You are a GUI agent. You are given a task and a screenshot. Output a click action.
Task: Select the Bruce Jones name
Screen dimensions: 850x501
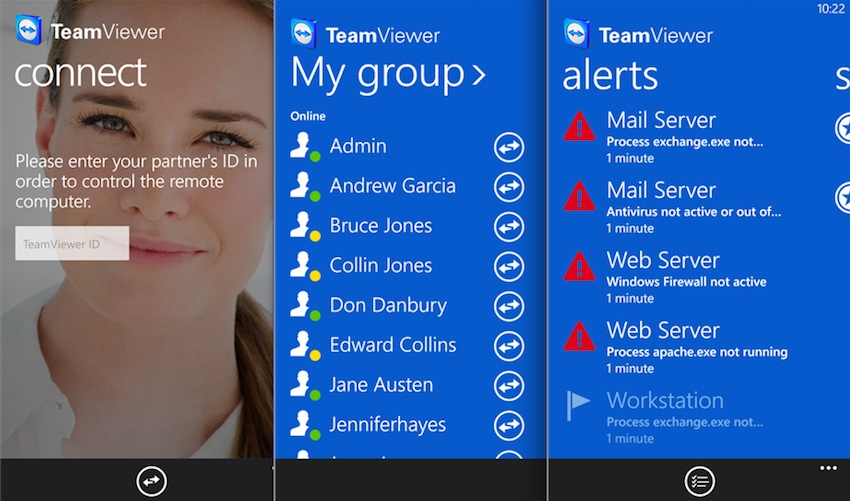coord(381,226)
